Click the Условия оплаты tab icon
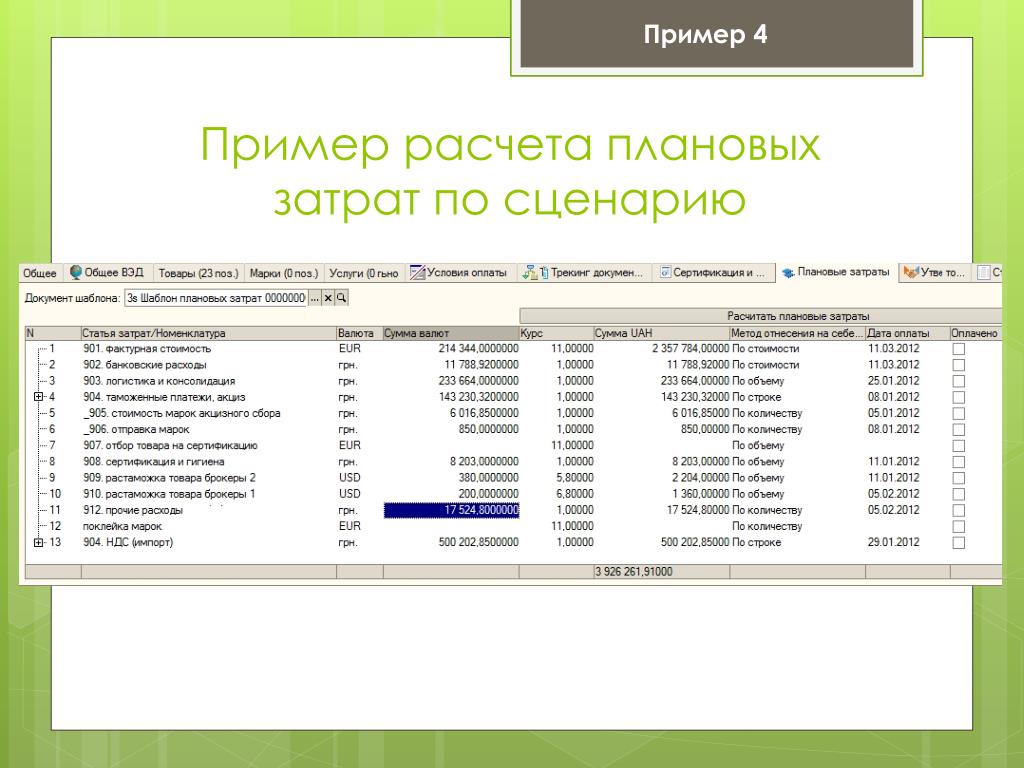The height and width of the screenshot is (768, 1024). 417,272
